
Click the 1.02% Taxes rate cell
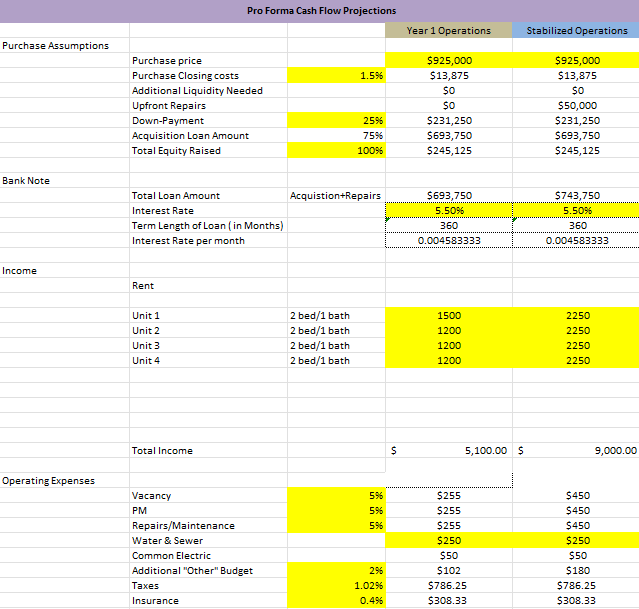[336, 586]
